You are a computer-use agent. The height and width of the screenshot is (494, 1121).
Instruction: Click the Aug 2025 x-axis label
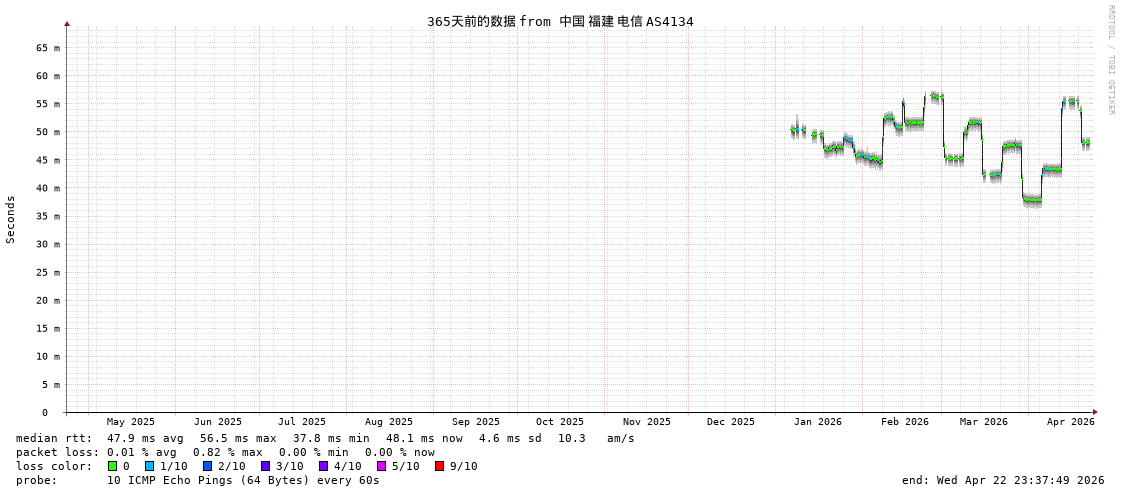388,422
